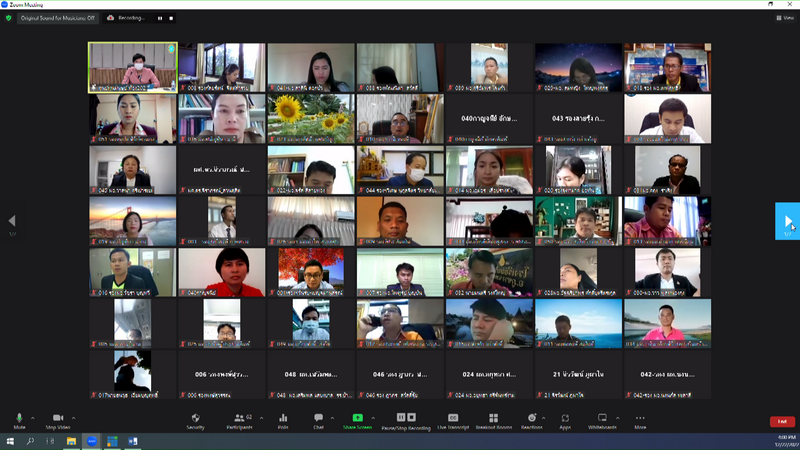The height and width of the screenshot is (450, 800).
Task: Select the Golden Gate bridge background tile
Action: [x=133, y=221]
